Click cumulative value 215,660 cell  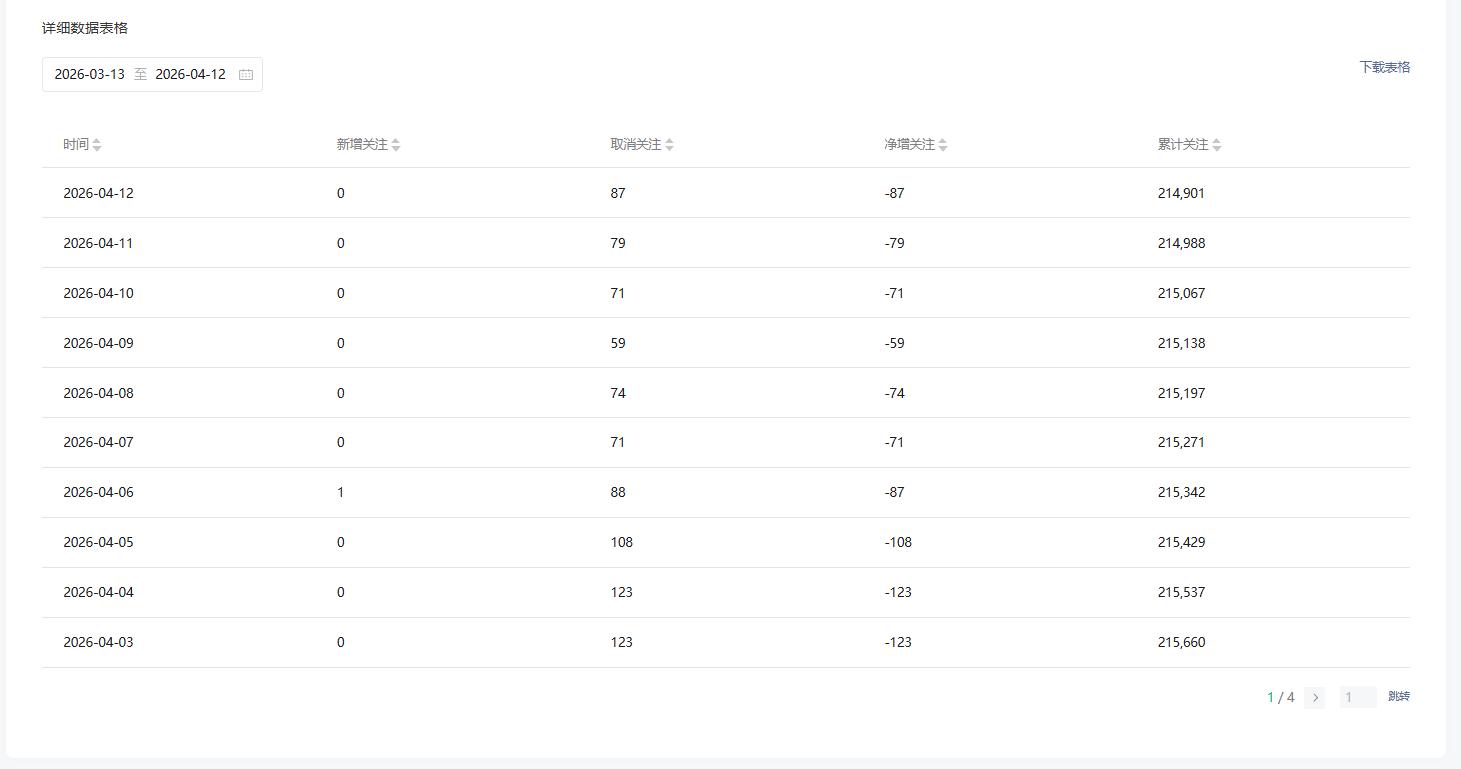click(x=1182, y=643)
